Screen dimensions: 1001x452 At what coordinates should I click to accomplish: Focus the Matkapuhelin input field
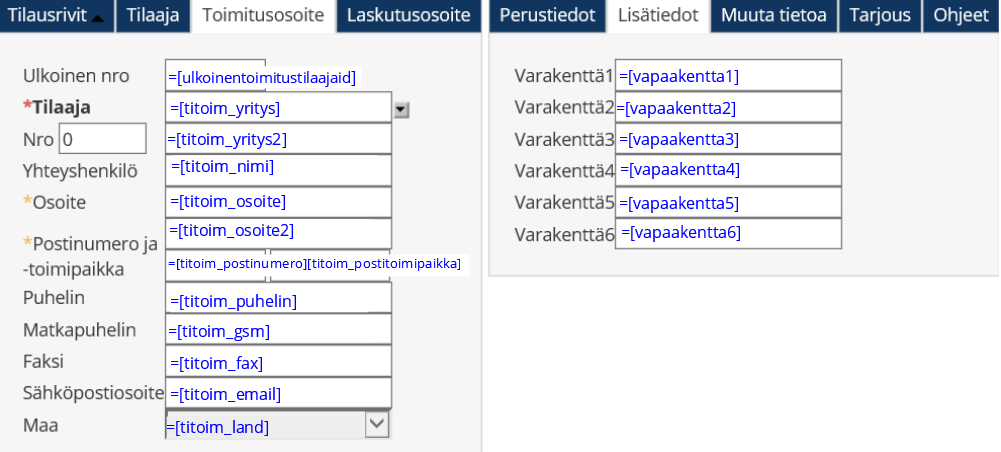tap(278, 330)
